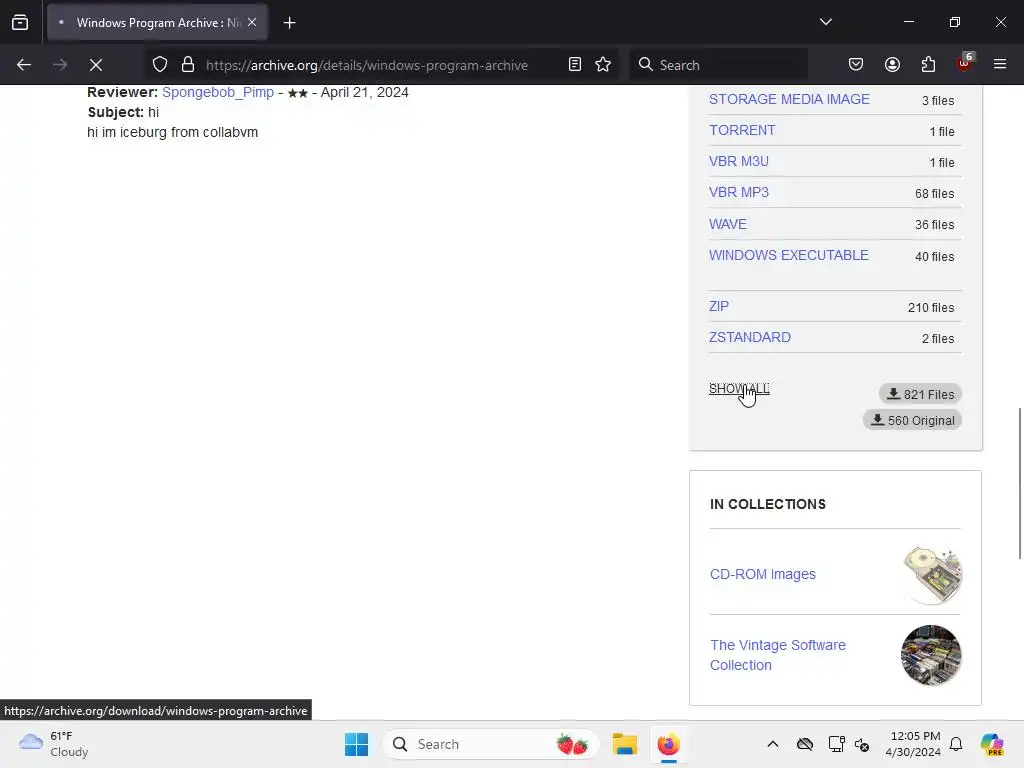
Task: Stop loading the page
Action: pos(96,65)
